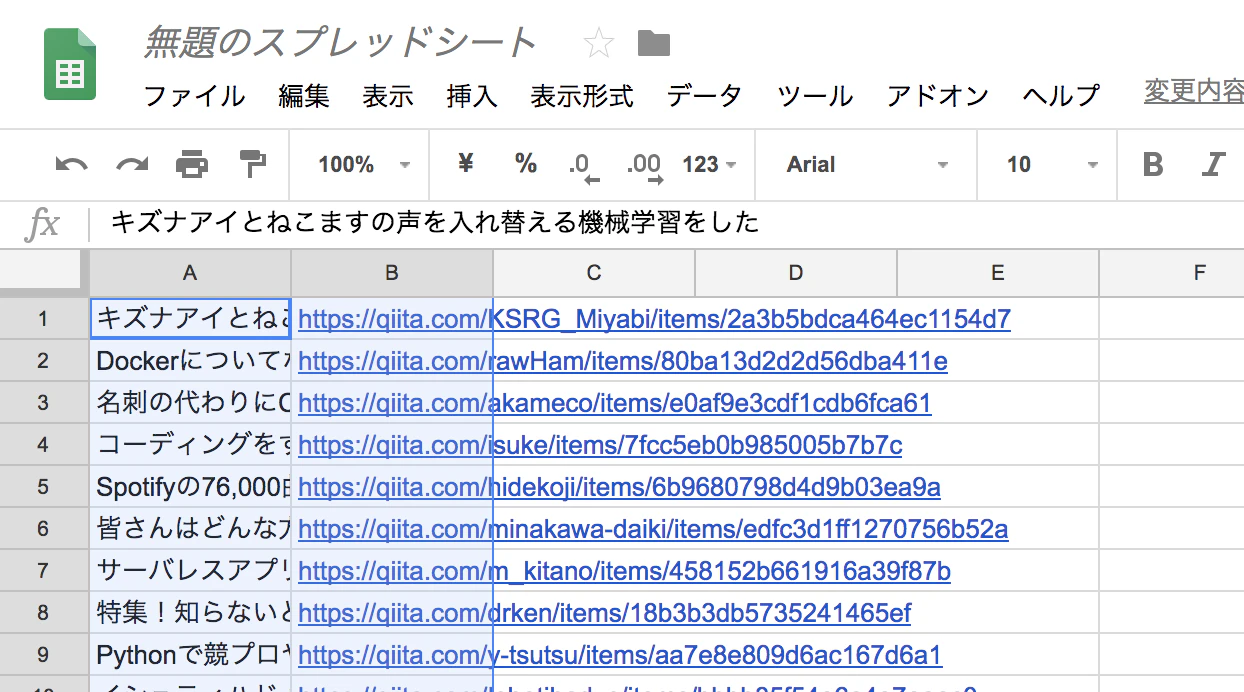Open the font size 10 dropdown
Image resolution: width=1244 pixels, height=692 pixels.
pyautogui.click(x=1052, y=165)
